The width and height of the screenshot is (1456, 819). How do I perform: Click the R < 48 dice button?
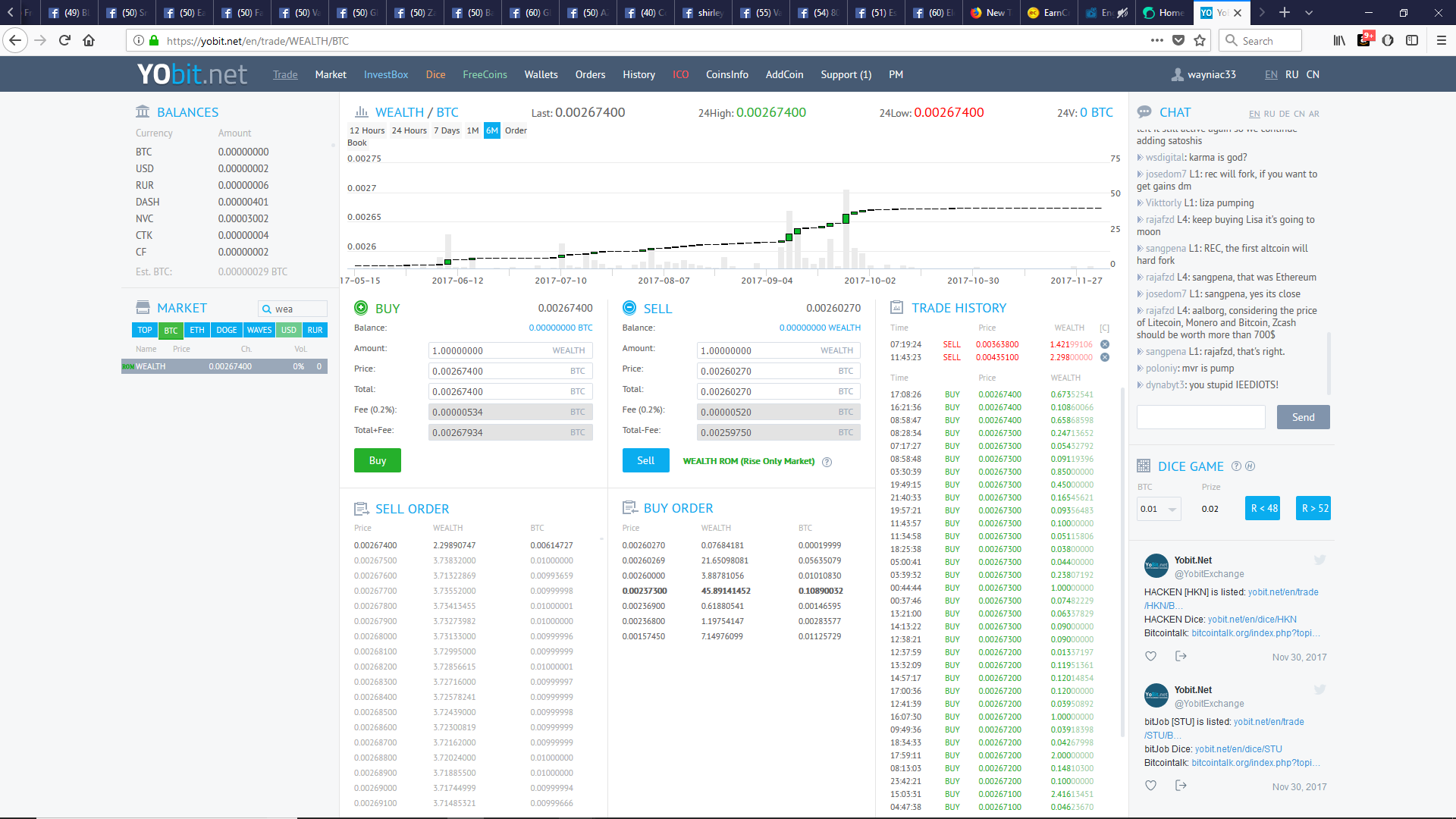1263,509
